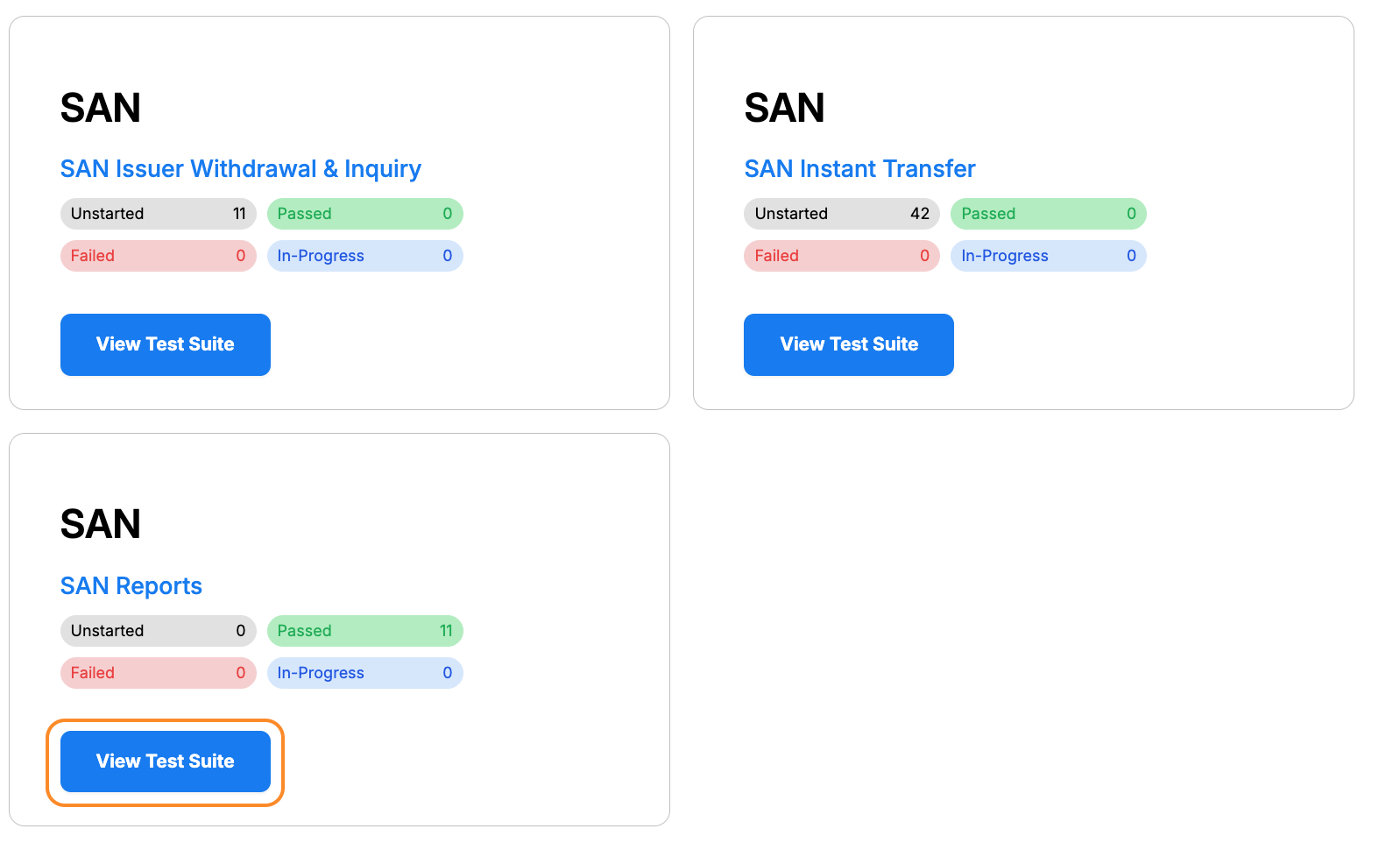Image resolution: width=1400 pixels, height=843 pixels.
Task: Click SAN heading above SAN Reports link
Action: 100,524
